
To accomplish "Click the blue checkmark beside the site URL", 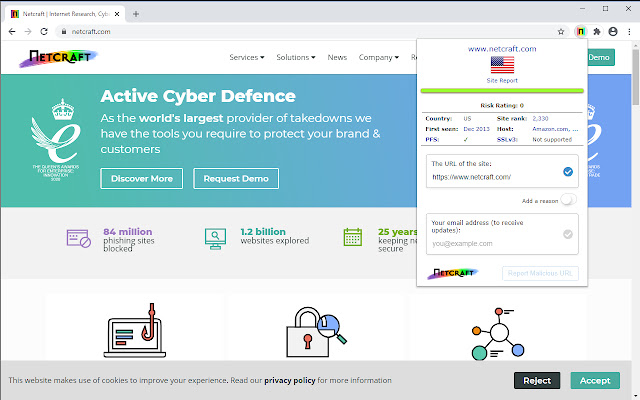I will 568,172.
